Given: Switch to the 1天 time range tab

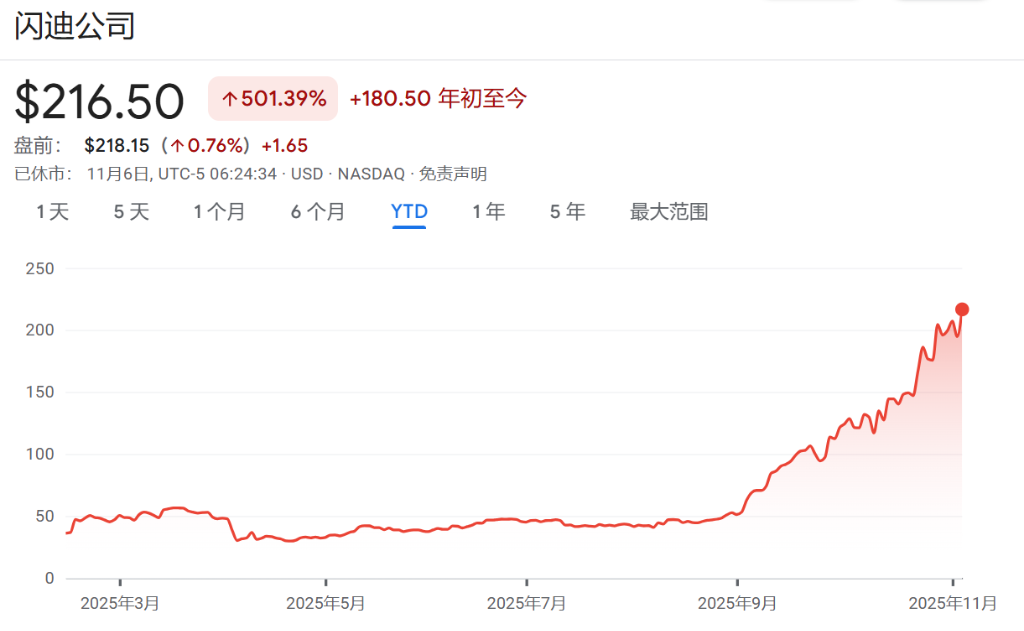Looking at the screenshot, I should point(51,212).
